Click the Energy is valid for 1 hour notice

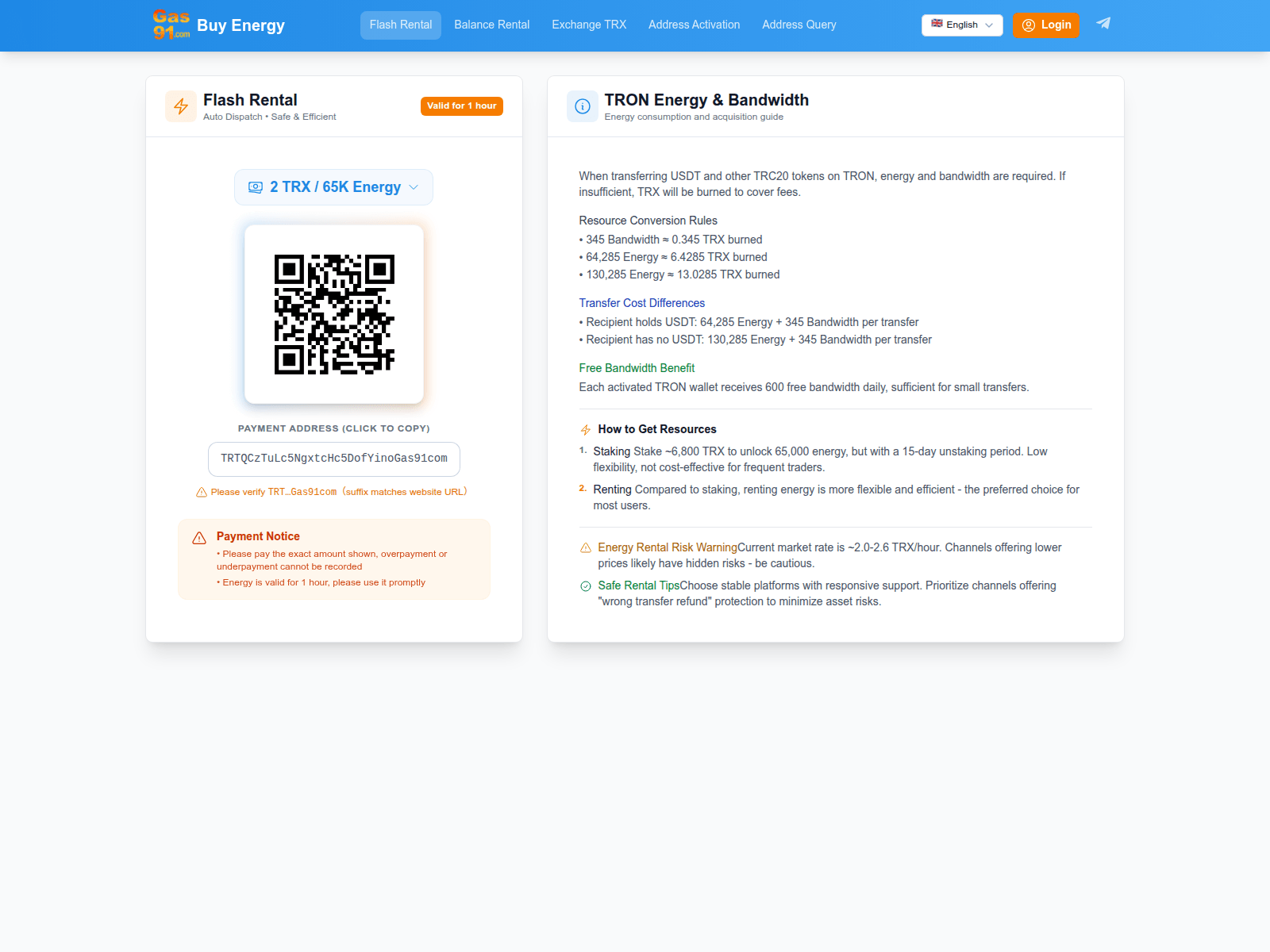tap(321, 582)
